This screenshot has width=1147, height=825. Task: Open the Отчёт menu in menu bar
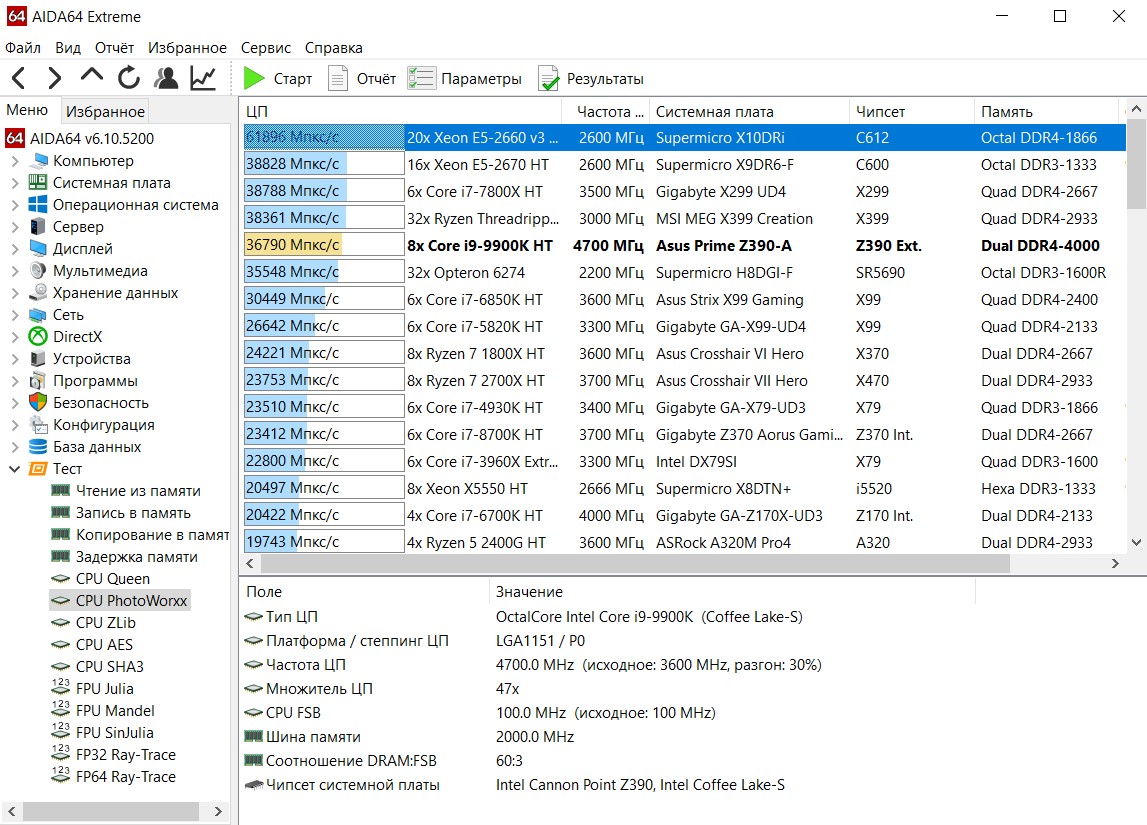(x=114, y=48)
